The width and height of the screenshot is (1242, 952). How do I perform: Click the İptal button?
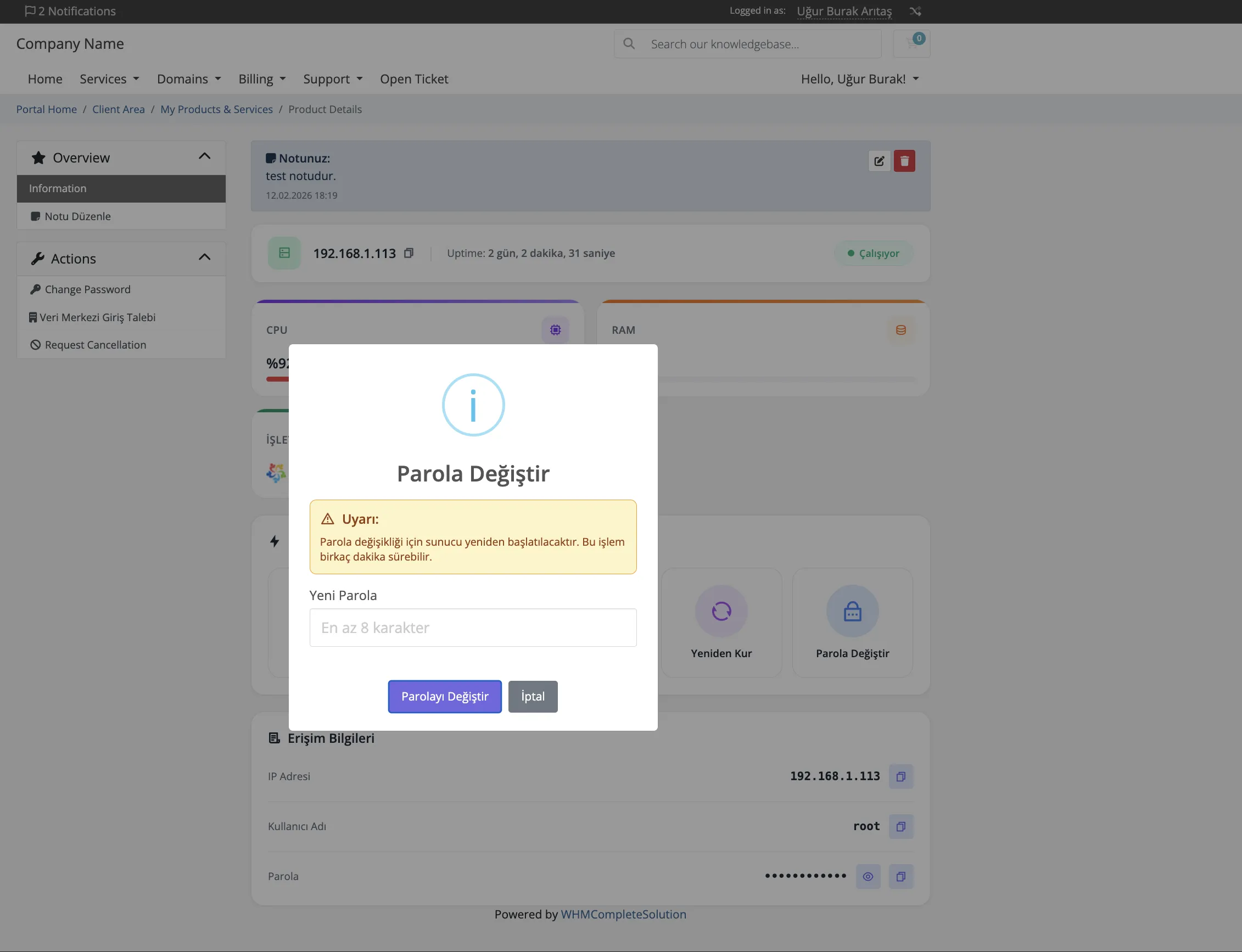pos(533,697)
